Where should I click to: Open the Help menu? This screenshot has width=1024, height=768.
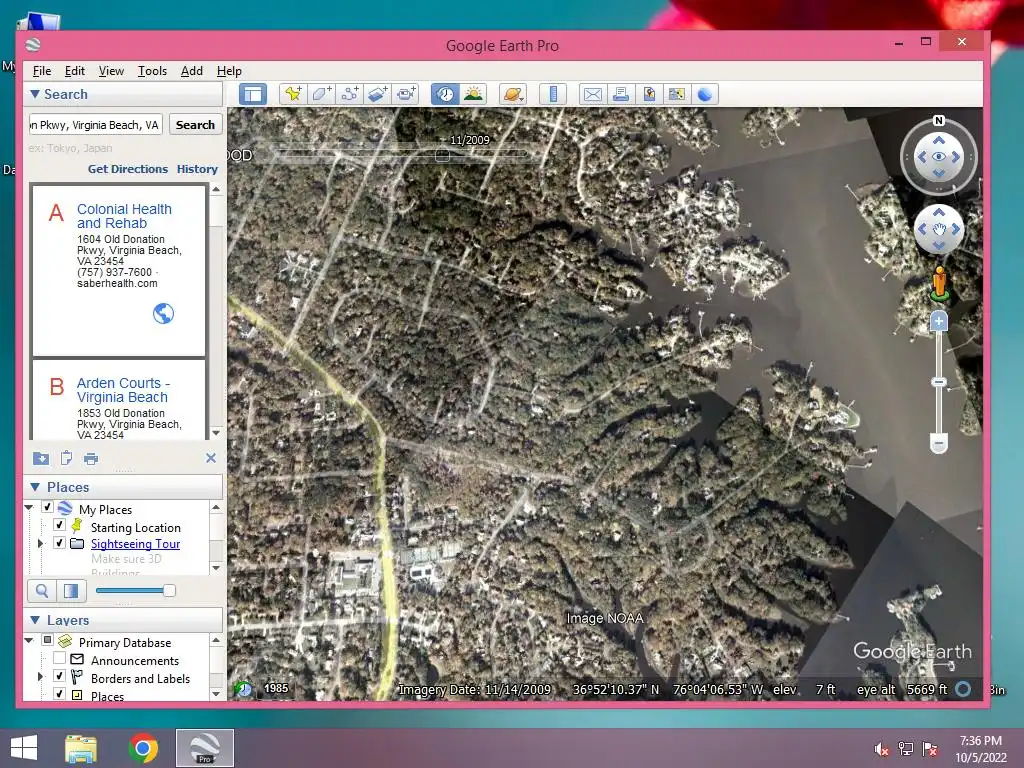[229, 71]
